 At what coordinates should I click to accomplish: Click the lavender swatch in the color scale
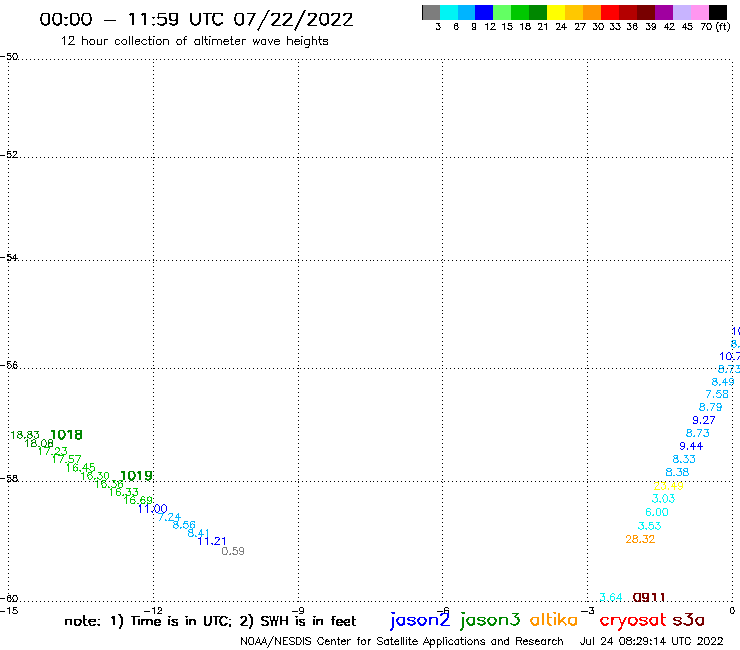[682, 12]
